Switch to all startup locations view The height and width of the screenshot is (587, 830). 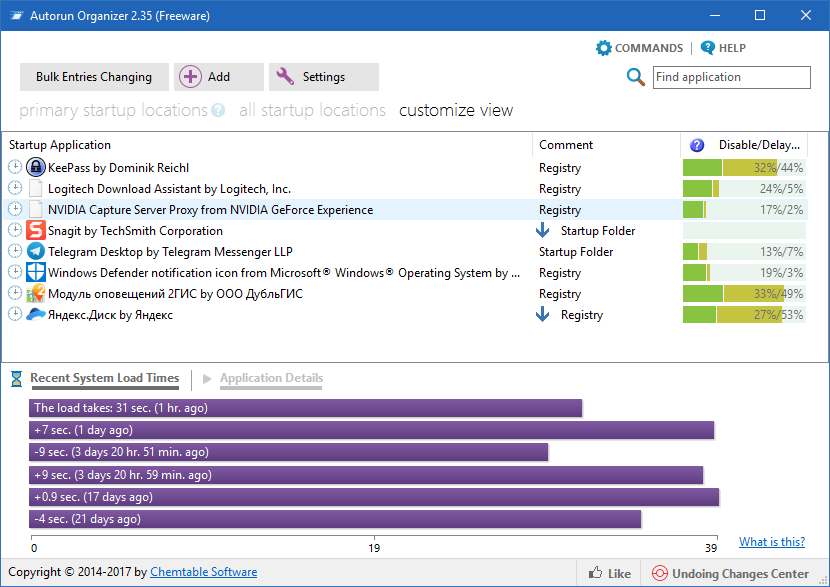pyautogui.click(x=312, y=110)
